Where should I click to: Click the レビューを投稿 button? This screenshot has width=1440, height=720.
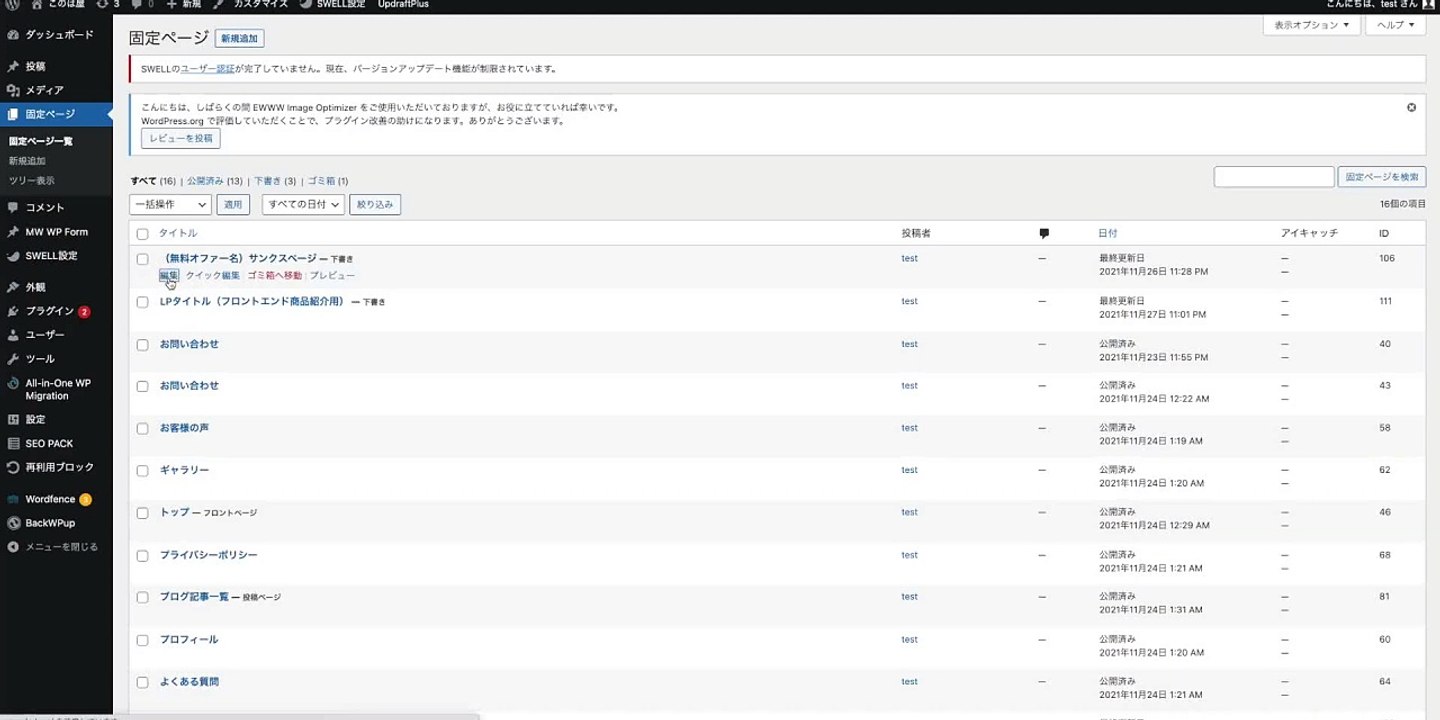click(x=181, y=138)
